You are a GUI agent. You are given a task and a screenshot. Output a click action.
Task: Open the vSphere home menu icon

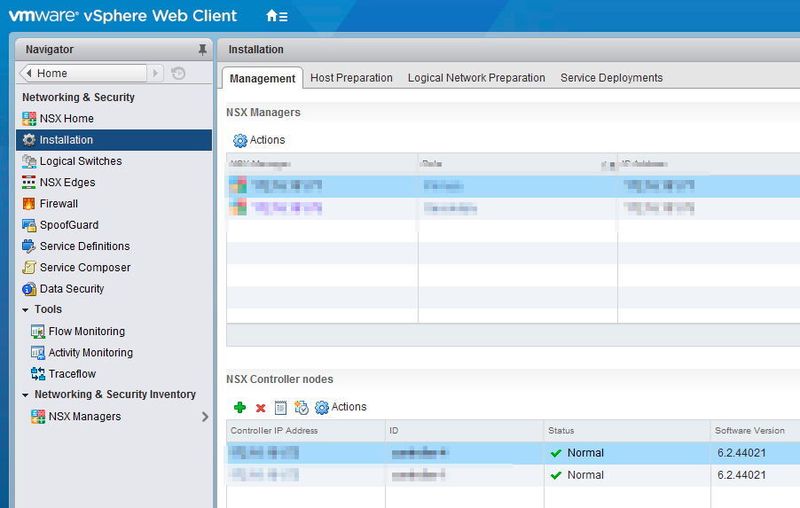point(277,16)
